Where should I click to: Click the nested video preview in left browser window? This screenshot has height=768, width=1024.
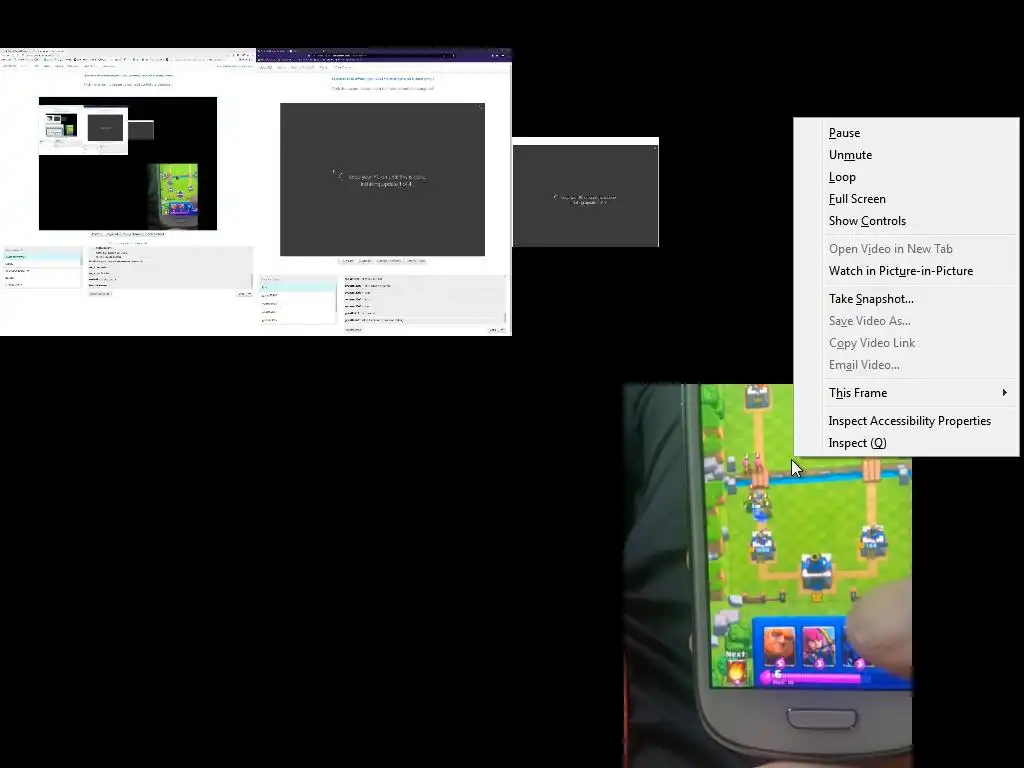128,163
